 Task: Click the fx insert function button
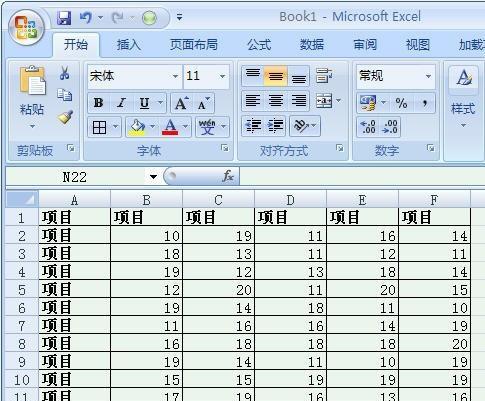pyautogui.click(x=228, y=176)
